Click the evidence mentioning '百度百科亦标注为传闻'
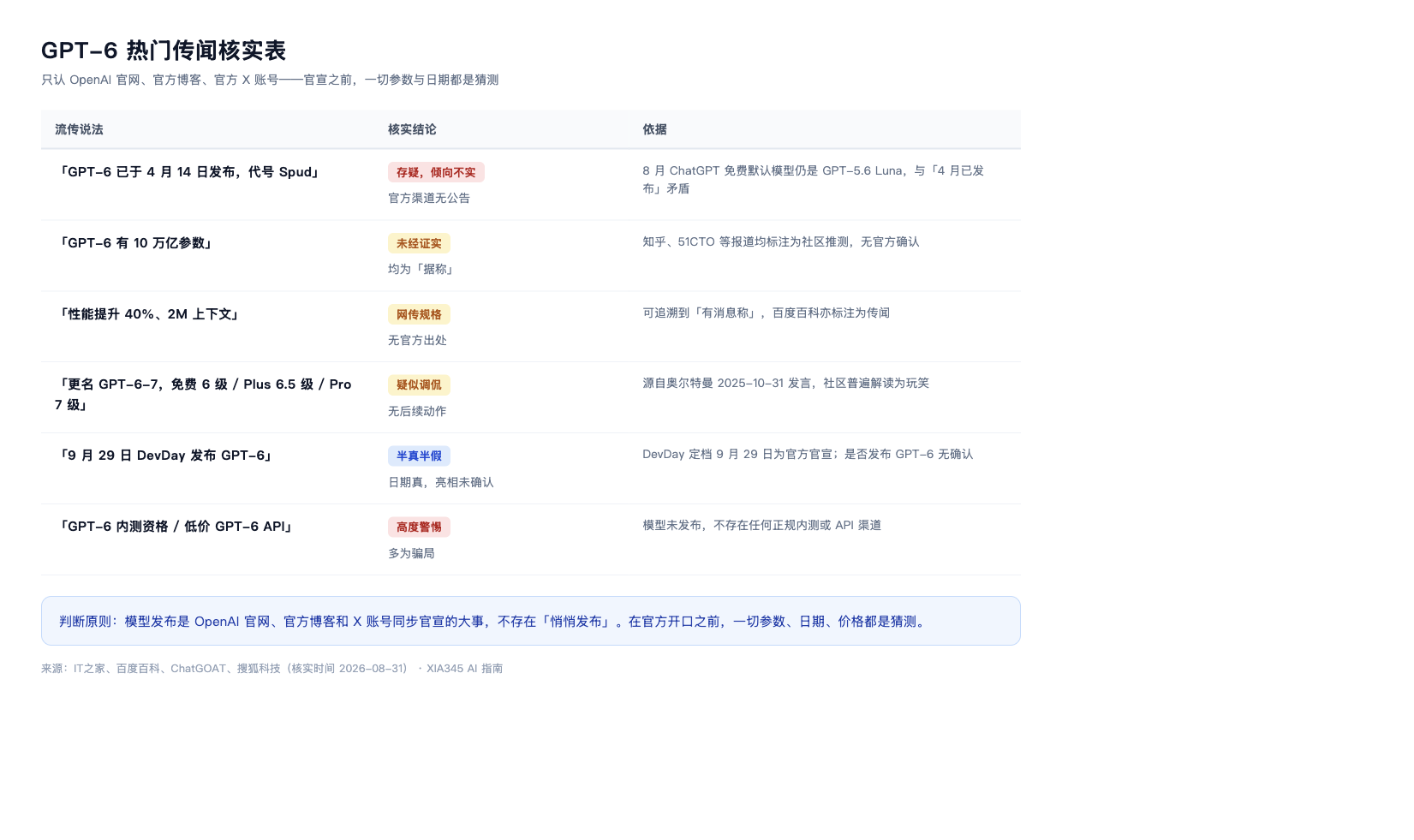The image size is (1414, 840). [767, 313]
